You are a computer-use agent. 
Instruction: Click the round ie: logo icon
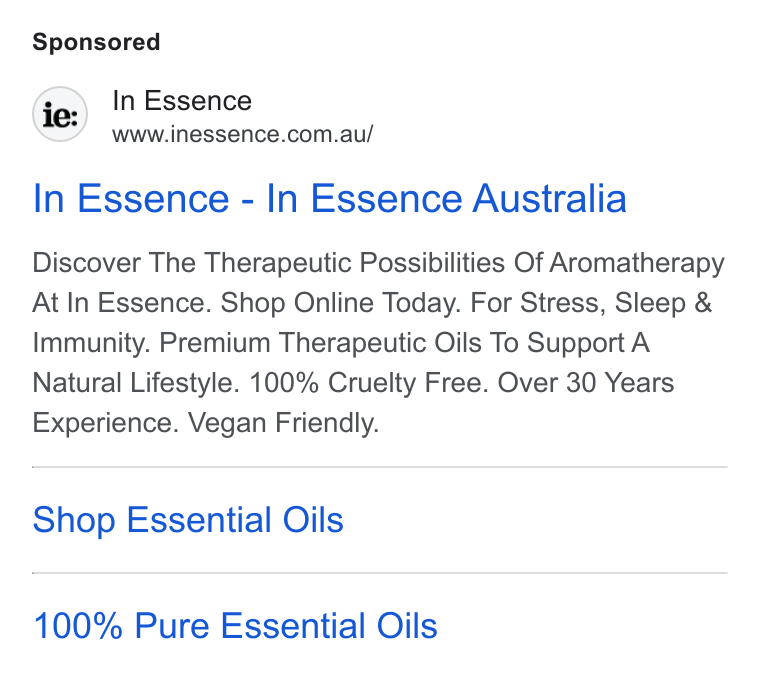[x=60, y=114]
